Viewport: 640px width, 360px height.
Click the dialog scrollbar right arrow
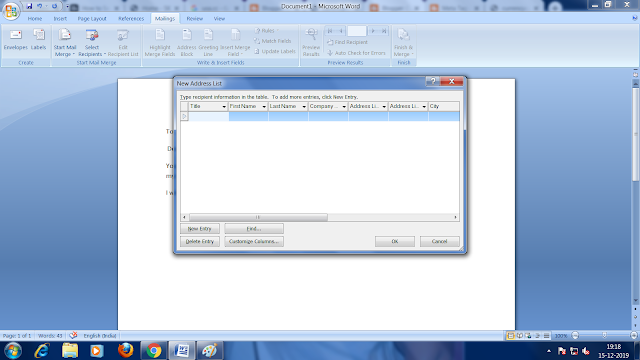[x=456, y=217]
